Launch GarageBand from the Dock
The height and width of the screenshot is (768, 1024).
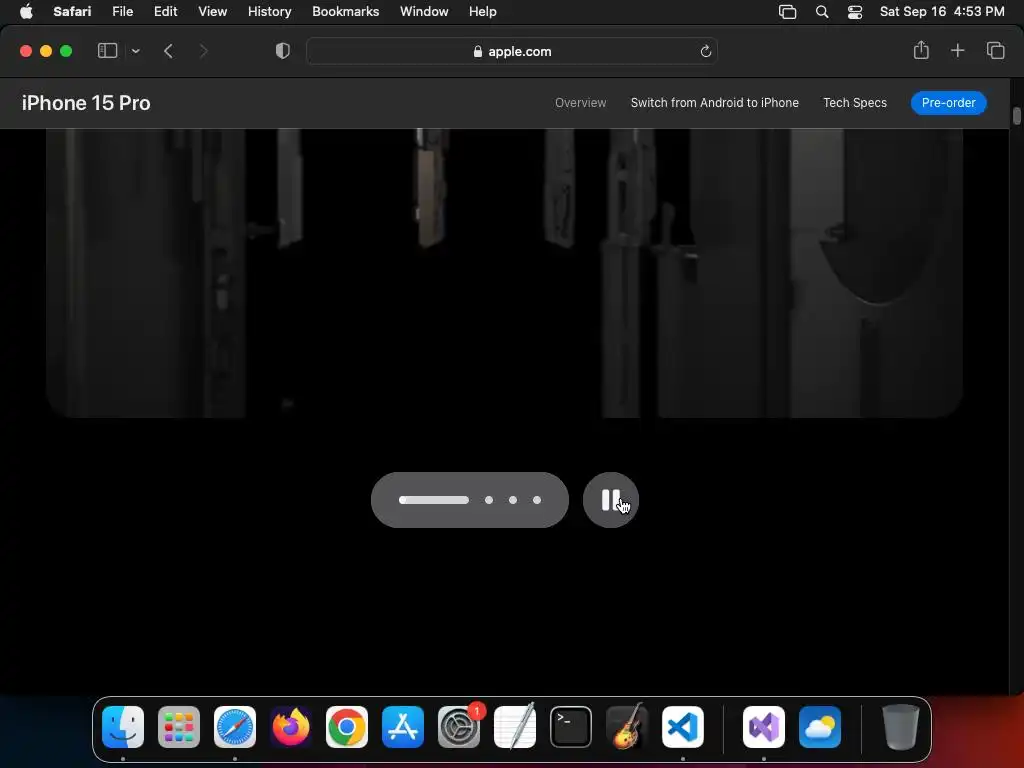(x=627, y=726)
